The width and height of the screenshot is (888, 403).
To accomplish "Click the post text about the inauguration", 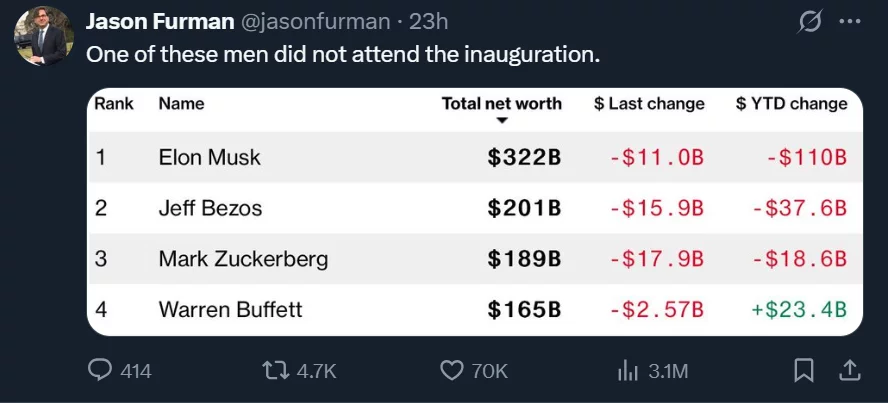I will [x=343, y=53].
